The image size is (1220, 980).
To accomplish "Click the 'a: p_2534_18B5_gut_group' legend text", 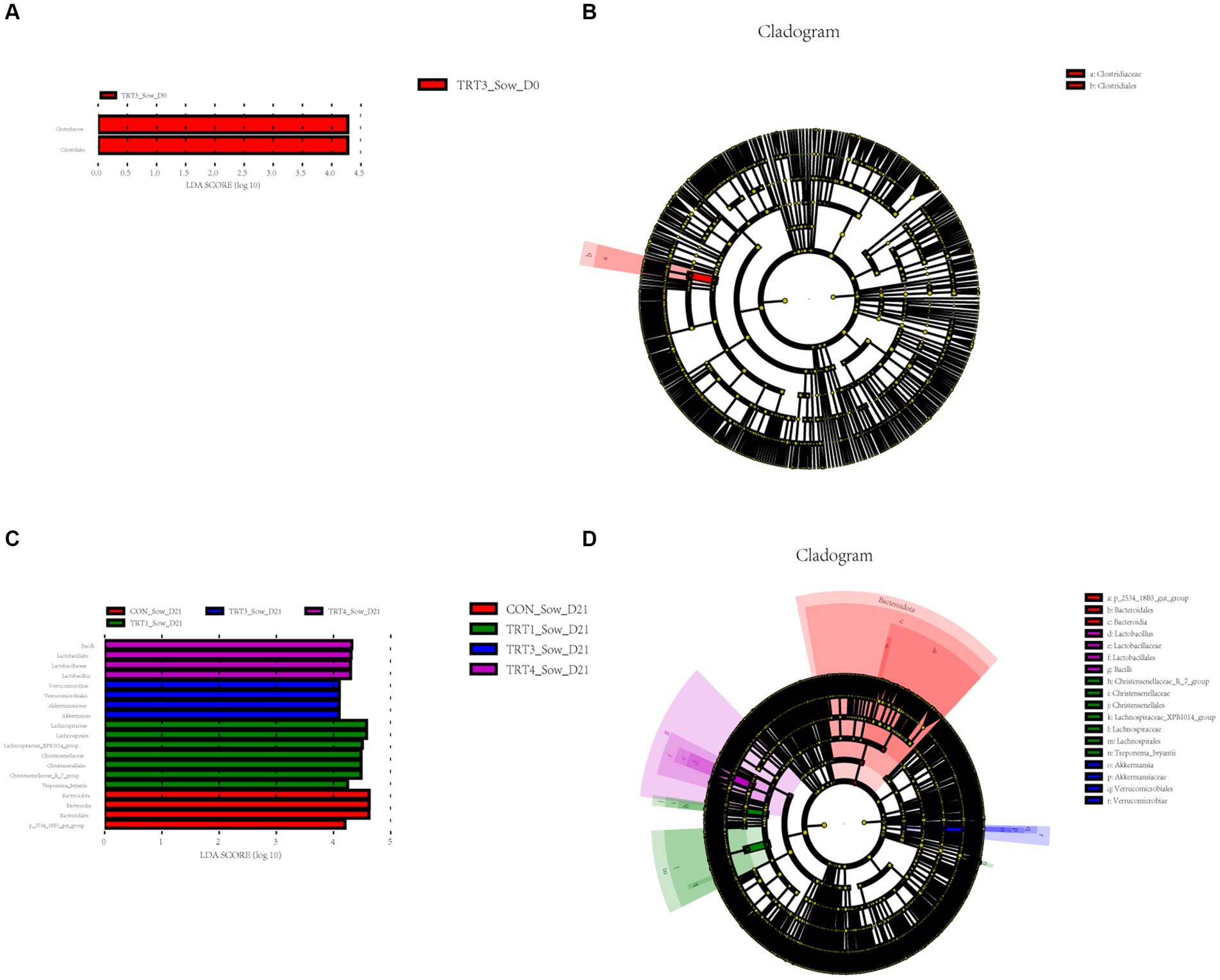I will coord(1148,598).
